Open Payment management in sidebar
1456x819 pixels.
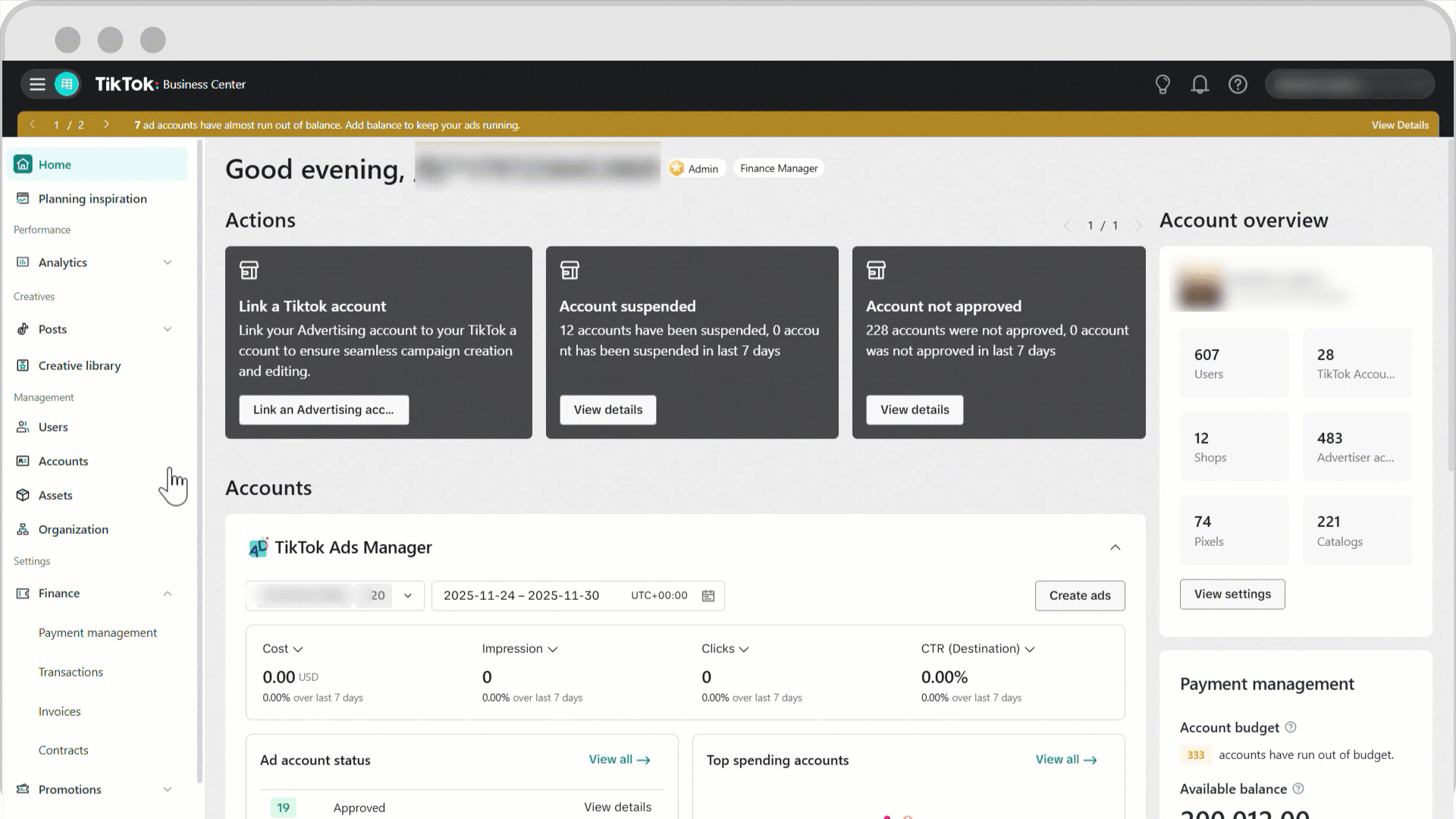tap(98, 632)
